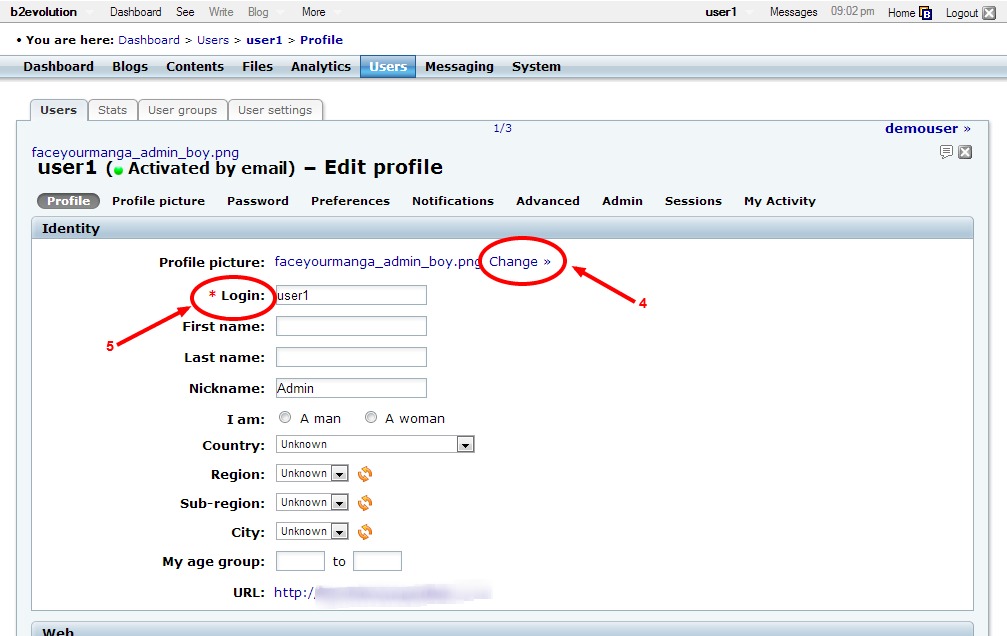This screenshot has width=1007, height=636.
Task: Select the 'A man' radio button
Action: tap(285, 418)
